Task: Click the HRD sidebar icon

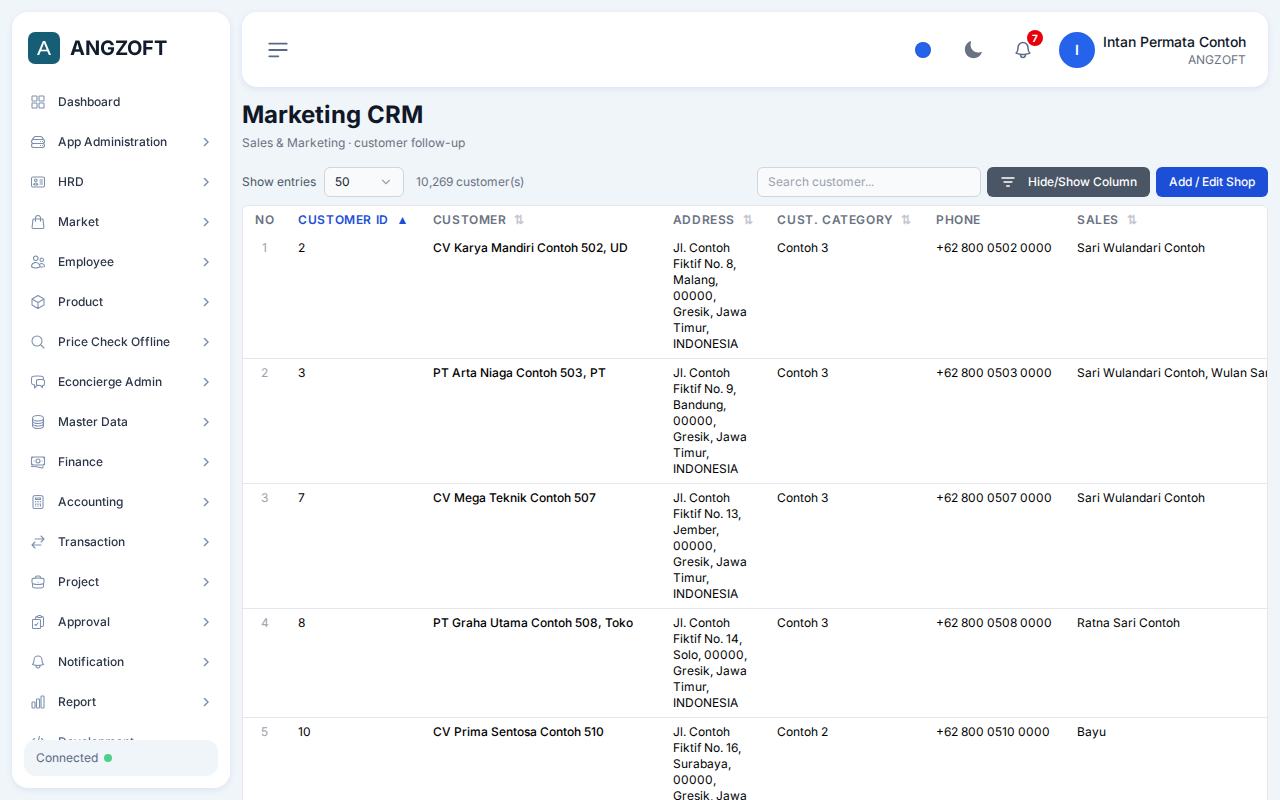Action: [38, 182]
